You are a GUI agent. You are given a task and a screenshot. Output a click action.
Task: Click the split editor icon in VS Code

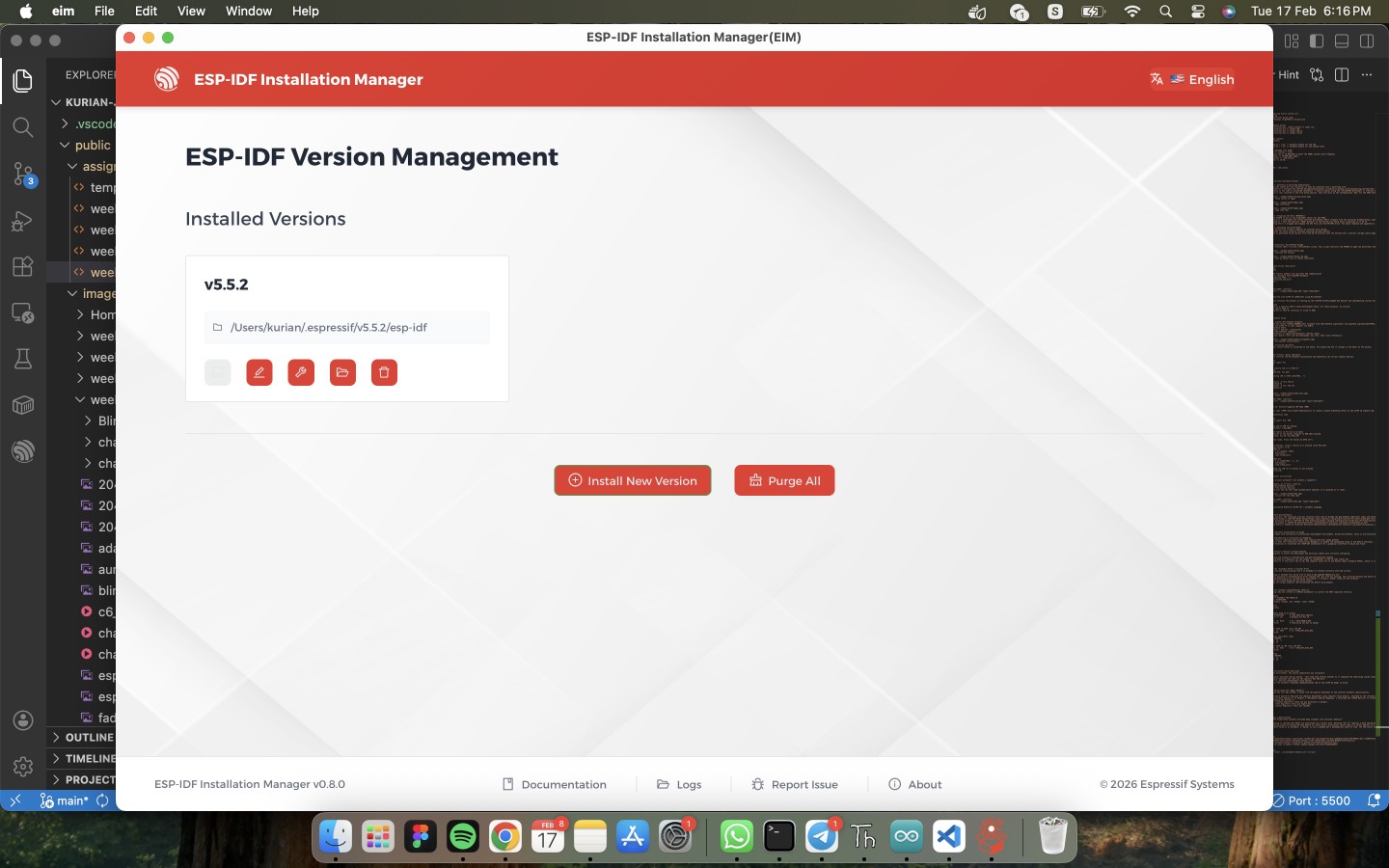coord(1342,74)
